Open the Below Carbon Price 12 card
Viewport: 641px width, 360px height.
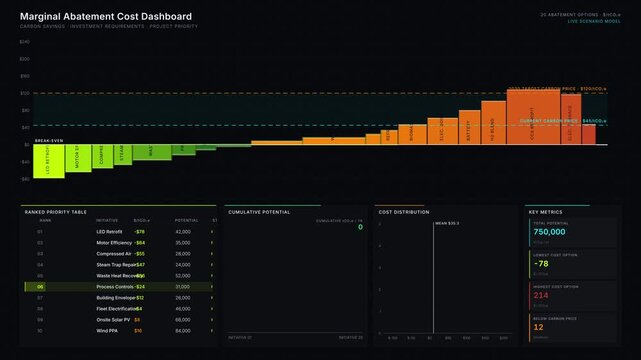click(573, 328)
